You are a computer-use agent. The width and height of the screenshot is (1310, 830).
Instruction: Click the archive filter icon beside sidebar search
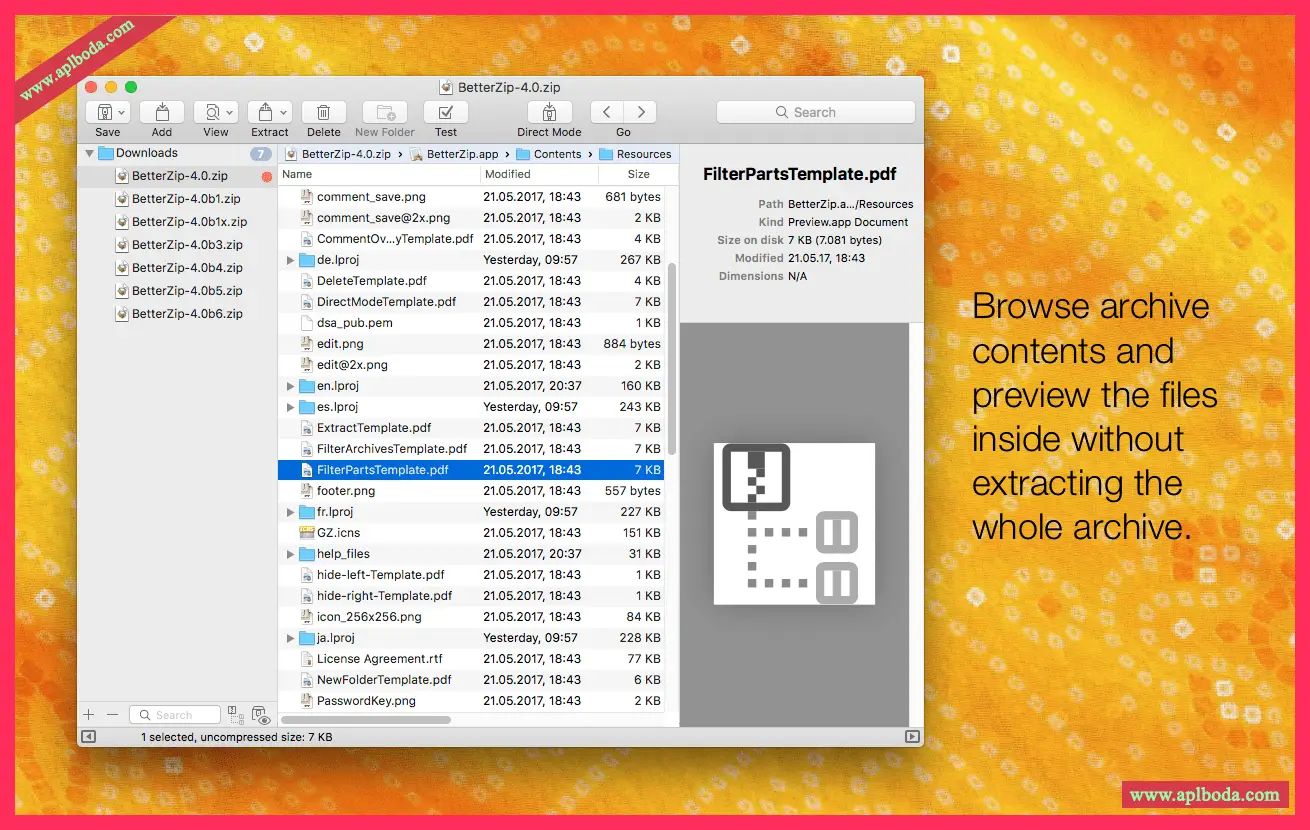[236, 715]
